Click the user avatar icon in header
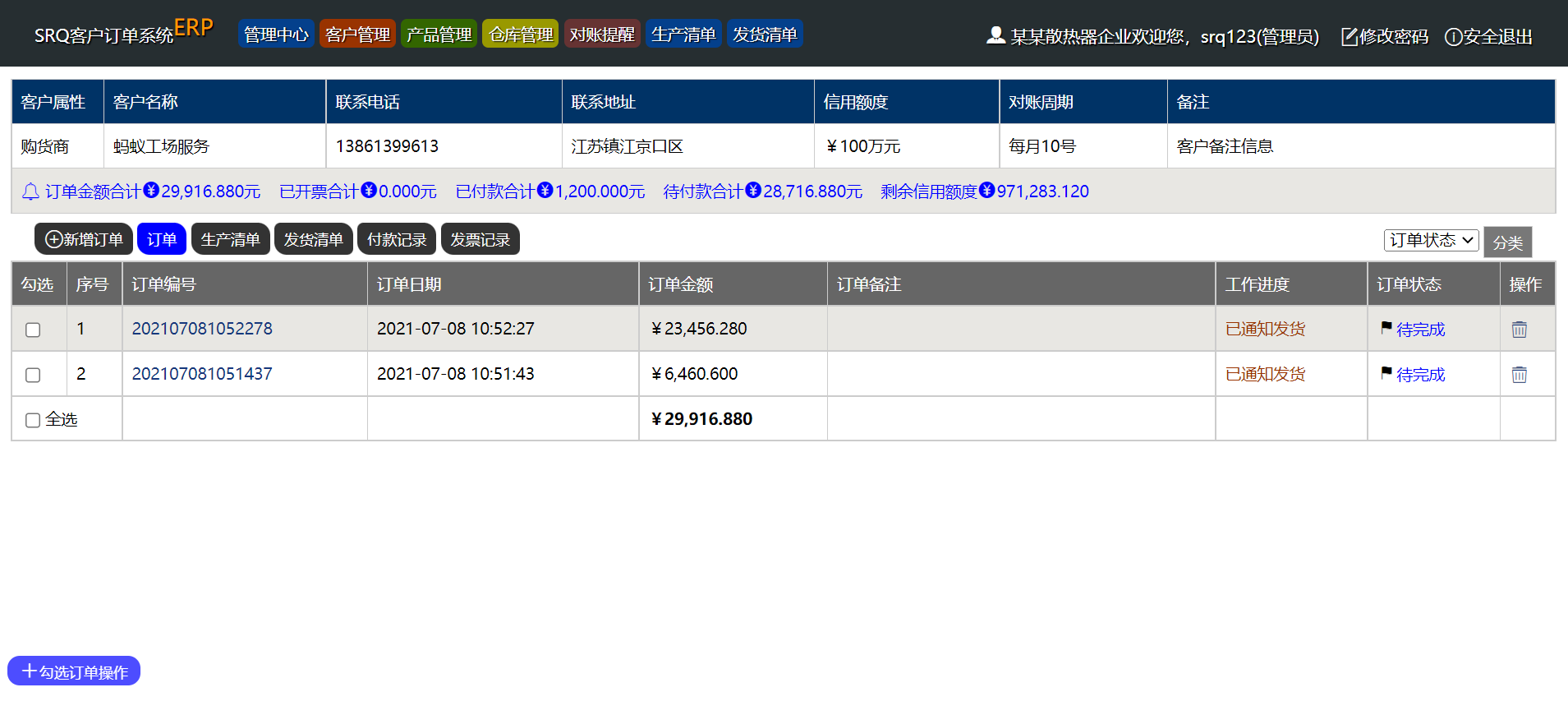Screen dimensions: 1568x715 996,35
